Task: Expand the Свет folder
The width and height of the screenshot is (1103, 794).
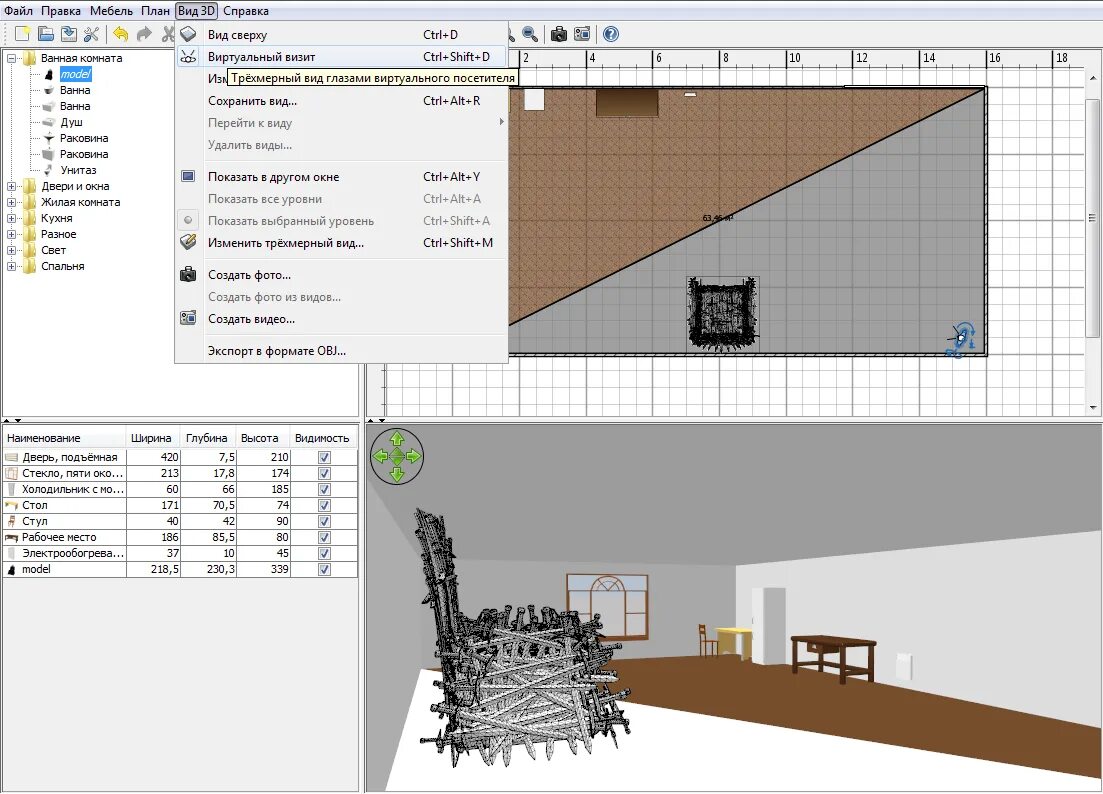Action: [11, 250]
